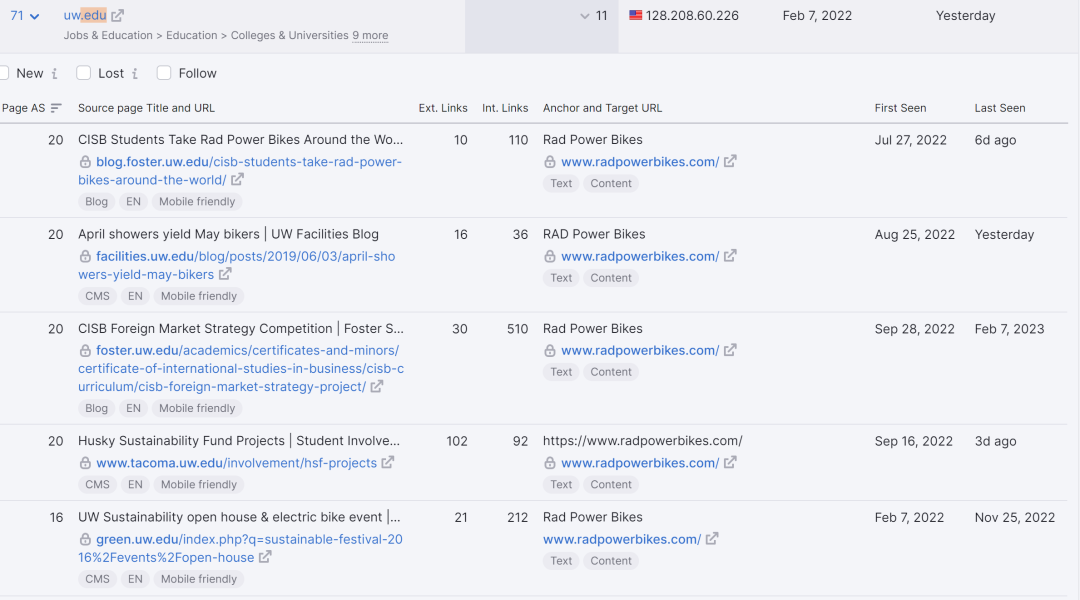The height and width of the screenshot is (600, 1080).
Task: Click EN tag in UW Sustainability row
Action: (135, 579)
